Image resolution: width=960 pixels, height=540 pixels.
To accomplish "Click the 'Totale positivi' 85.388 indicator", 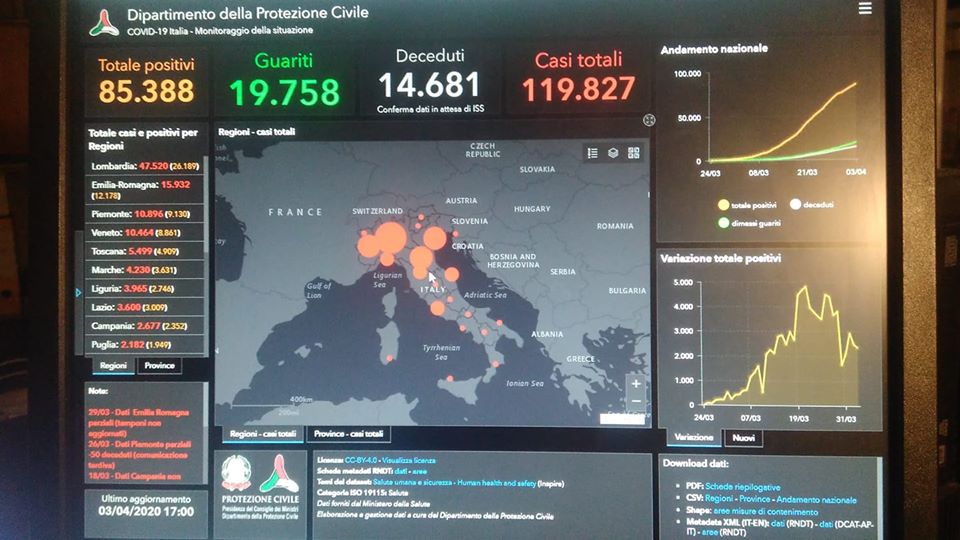I will point(146,81).
